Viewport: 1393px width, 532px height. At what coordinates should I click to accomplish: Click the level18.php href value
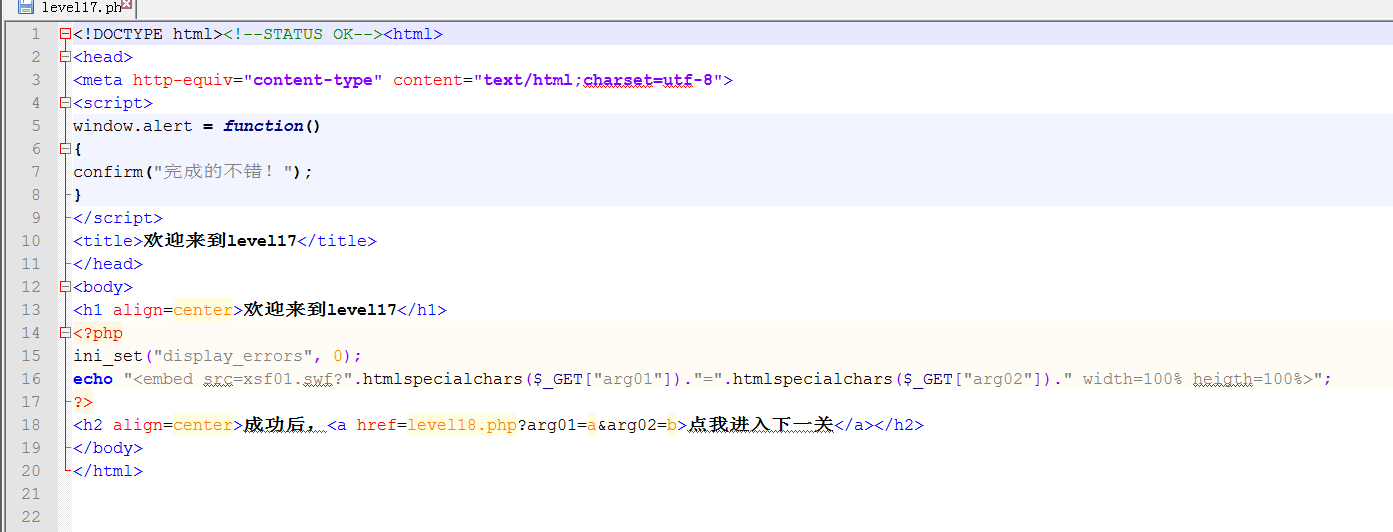461,425
